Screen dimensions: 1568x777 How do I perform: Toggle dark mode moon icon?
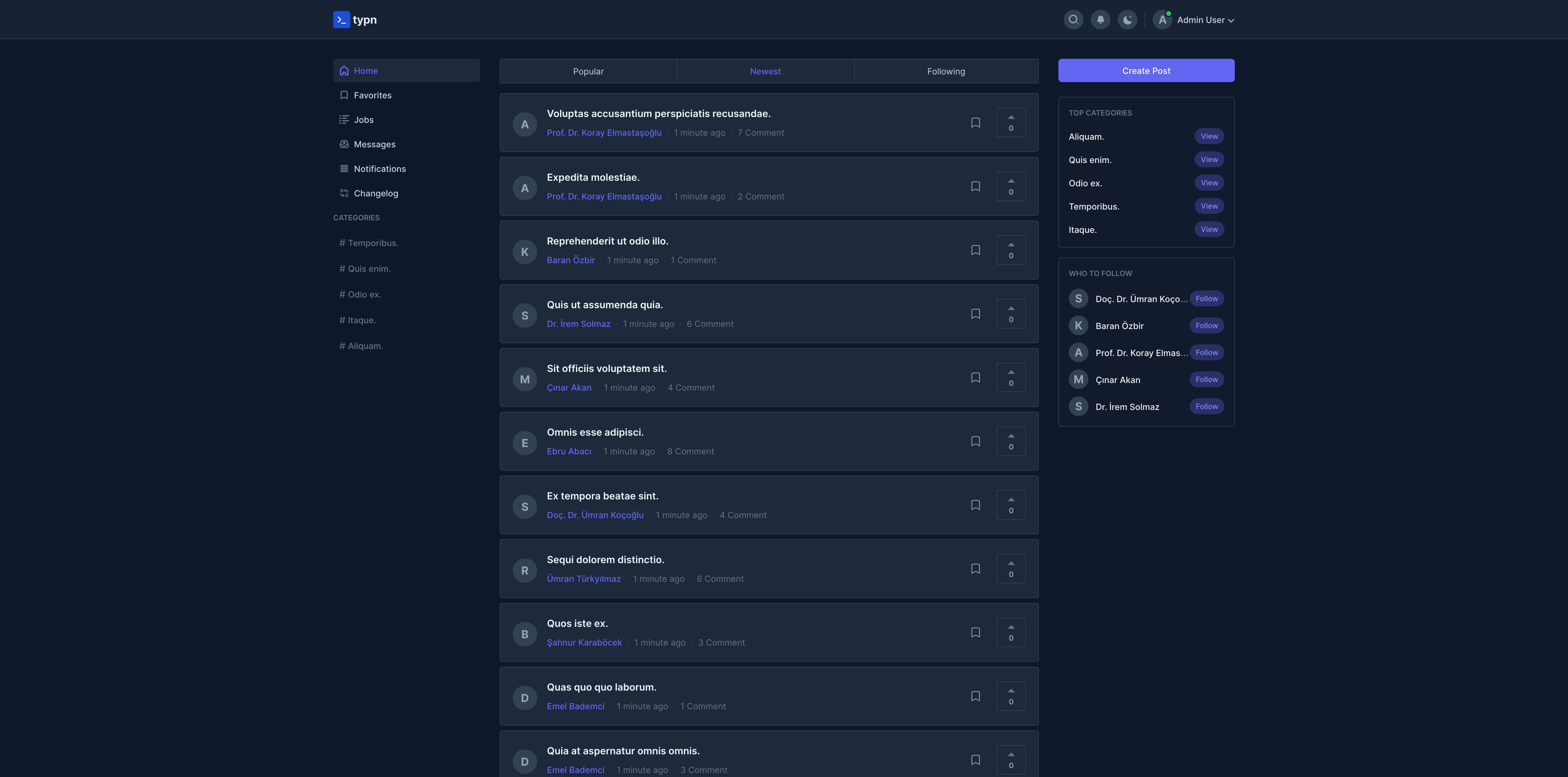click(x=1127, y=20)
